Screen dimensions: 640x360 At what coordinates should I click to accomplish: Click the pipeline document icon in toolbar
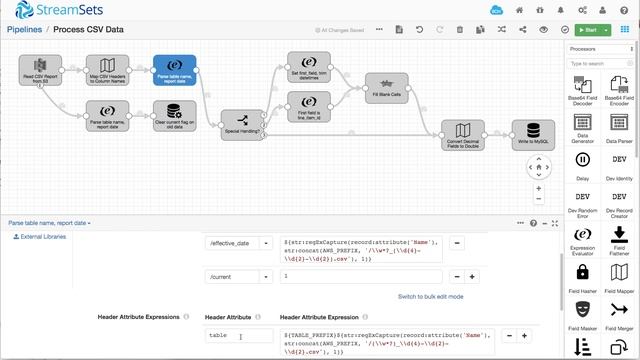point(399,29)
